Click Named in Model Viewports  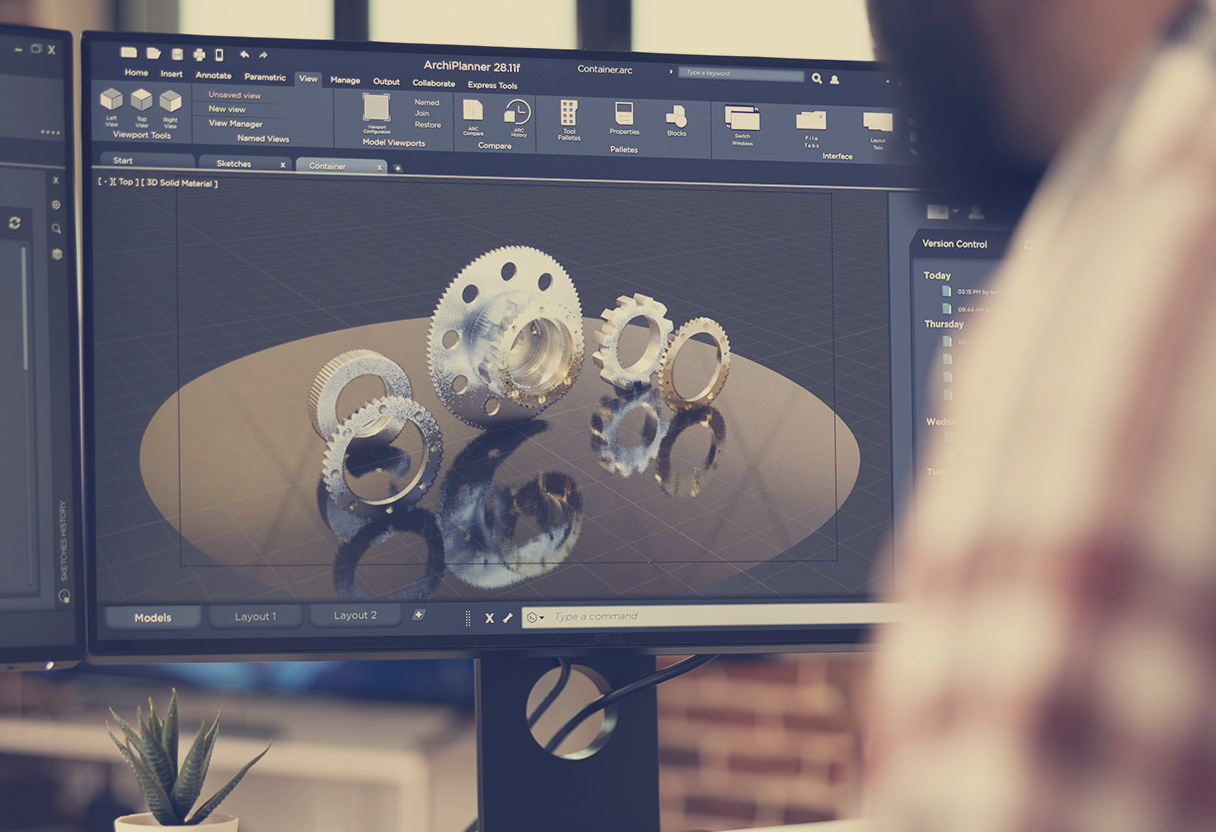427,102
